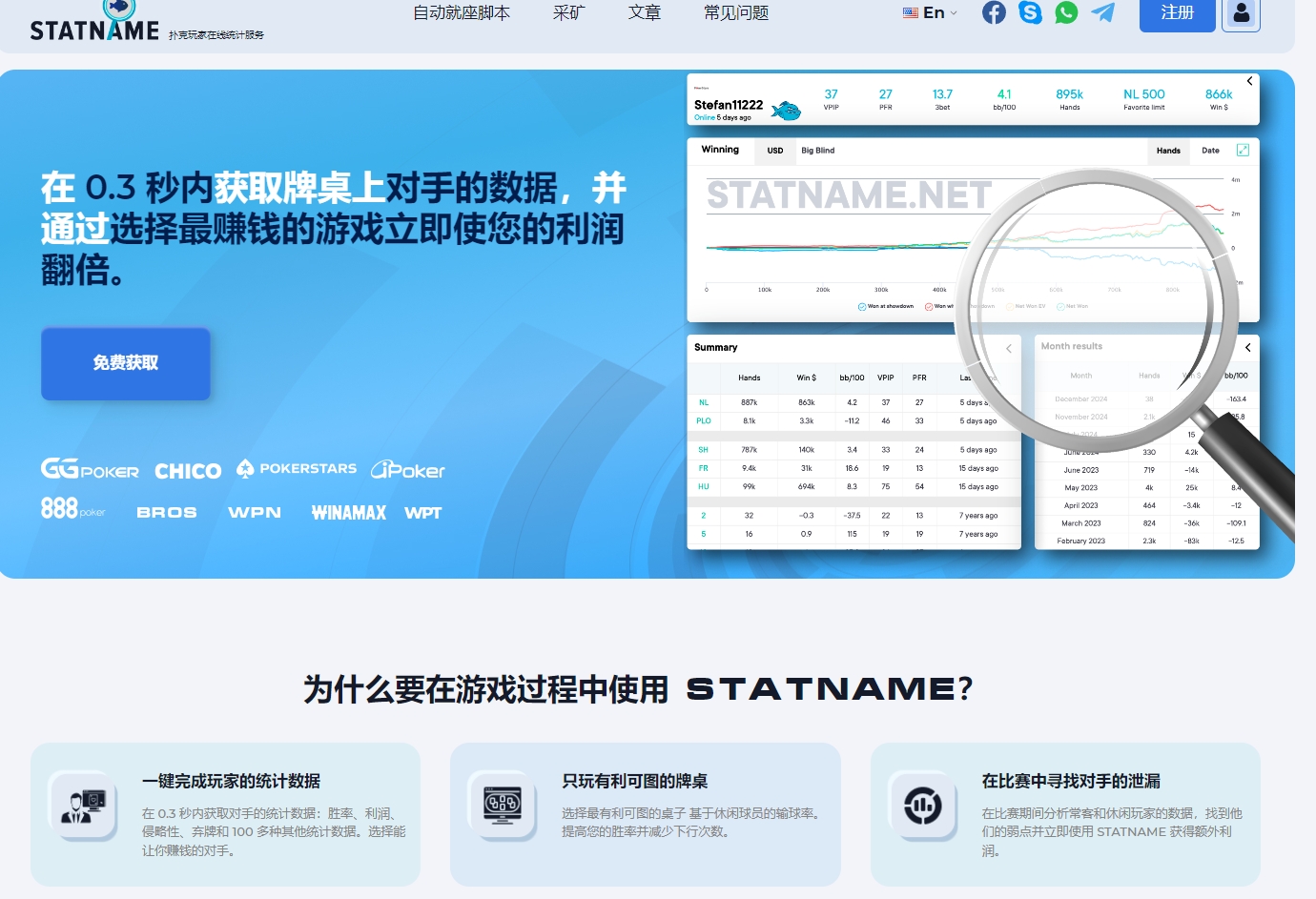This screenshot has height=899, width=1316.
Task: Collapse the Stefan11222 player header chevron
Action: [1249, 81]
